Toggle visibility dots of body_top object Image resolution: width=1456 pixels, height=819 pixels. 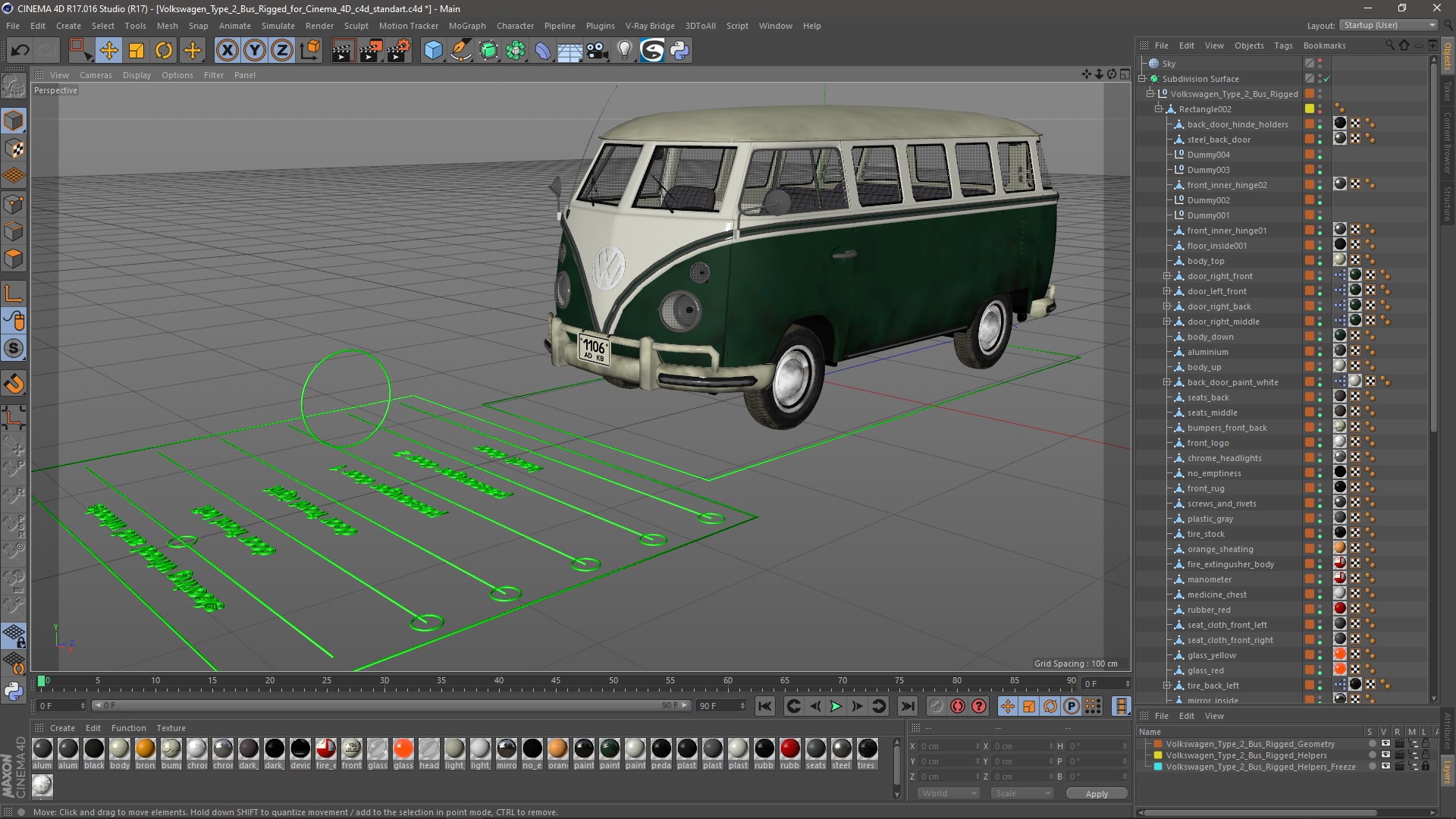[x=1319, y=261]
